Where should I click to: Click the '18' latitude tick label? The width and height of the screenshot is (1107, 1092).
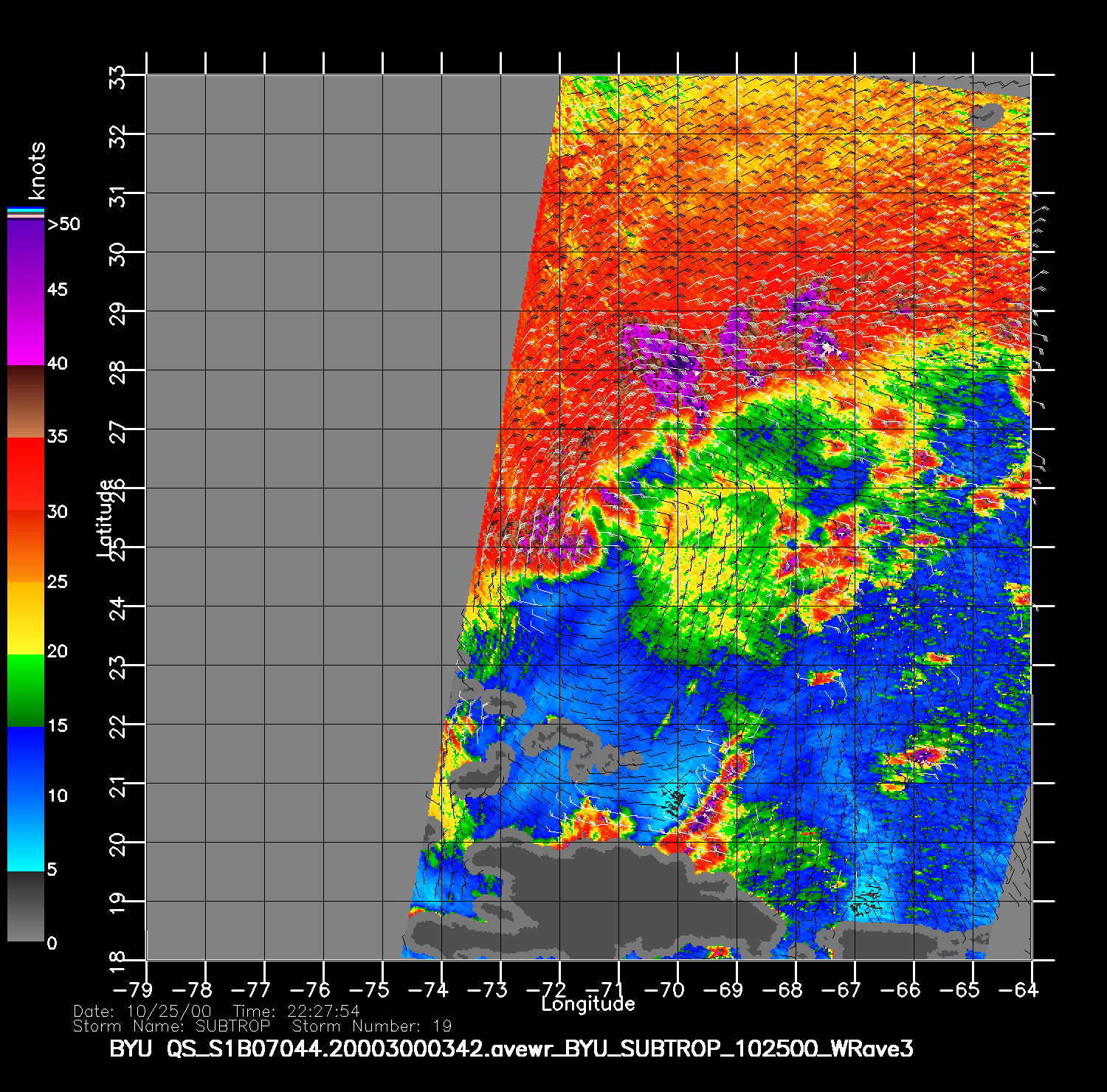tap(118, 961)
